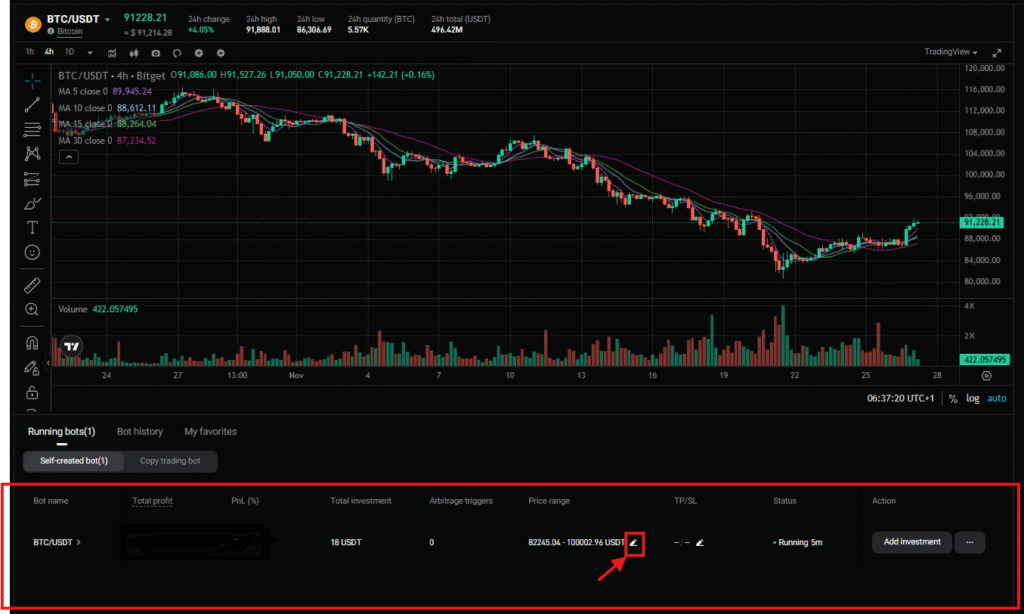Screen dimensions: 1024x614
Task: Open the emoji sticker tool
Action: tap(32, 252)
